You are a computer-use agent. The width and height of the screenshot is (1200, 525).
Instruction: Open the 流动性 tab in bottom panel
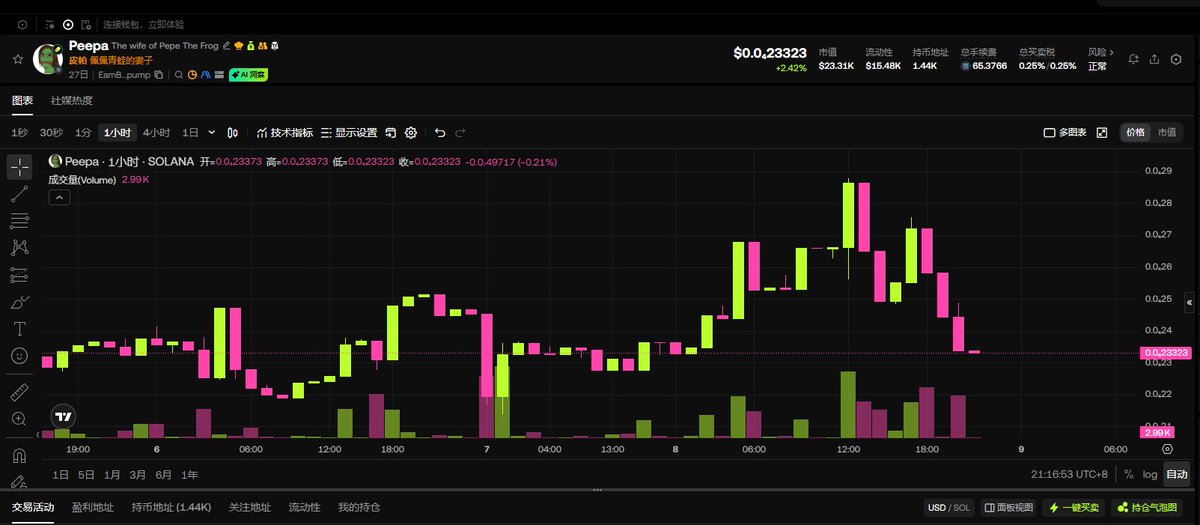click(x=304, y=507)
